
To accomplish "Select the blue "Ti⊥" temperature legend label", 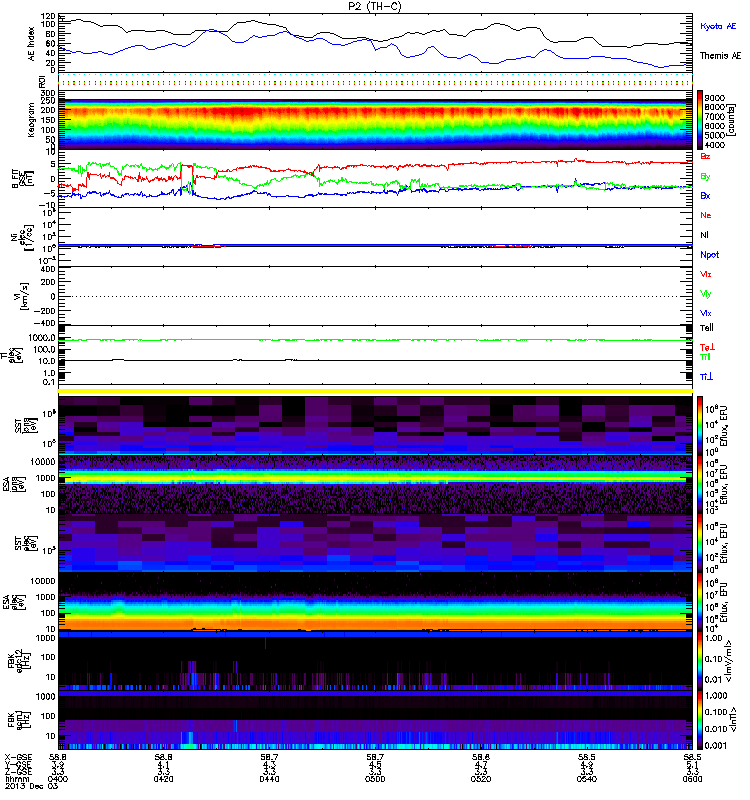I will tap(706, 377).
